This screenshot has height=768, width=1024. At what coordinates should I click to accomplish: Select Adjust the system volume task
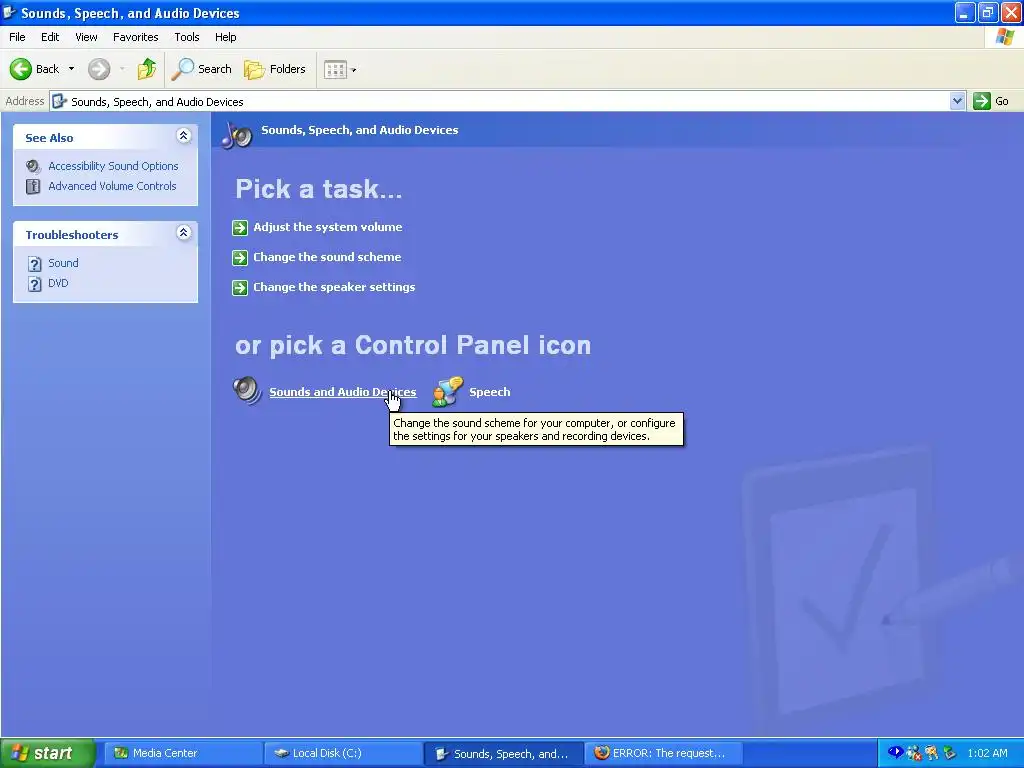coord(328,227)
